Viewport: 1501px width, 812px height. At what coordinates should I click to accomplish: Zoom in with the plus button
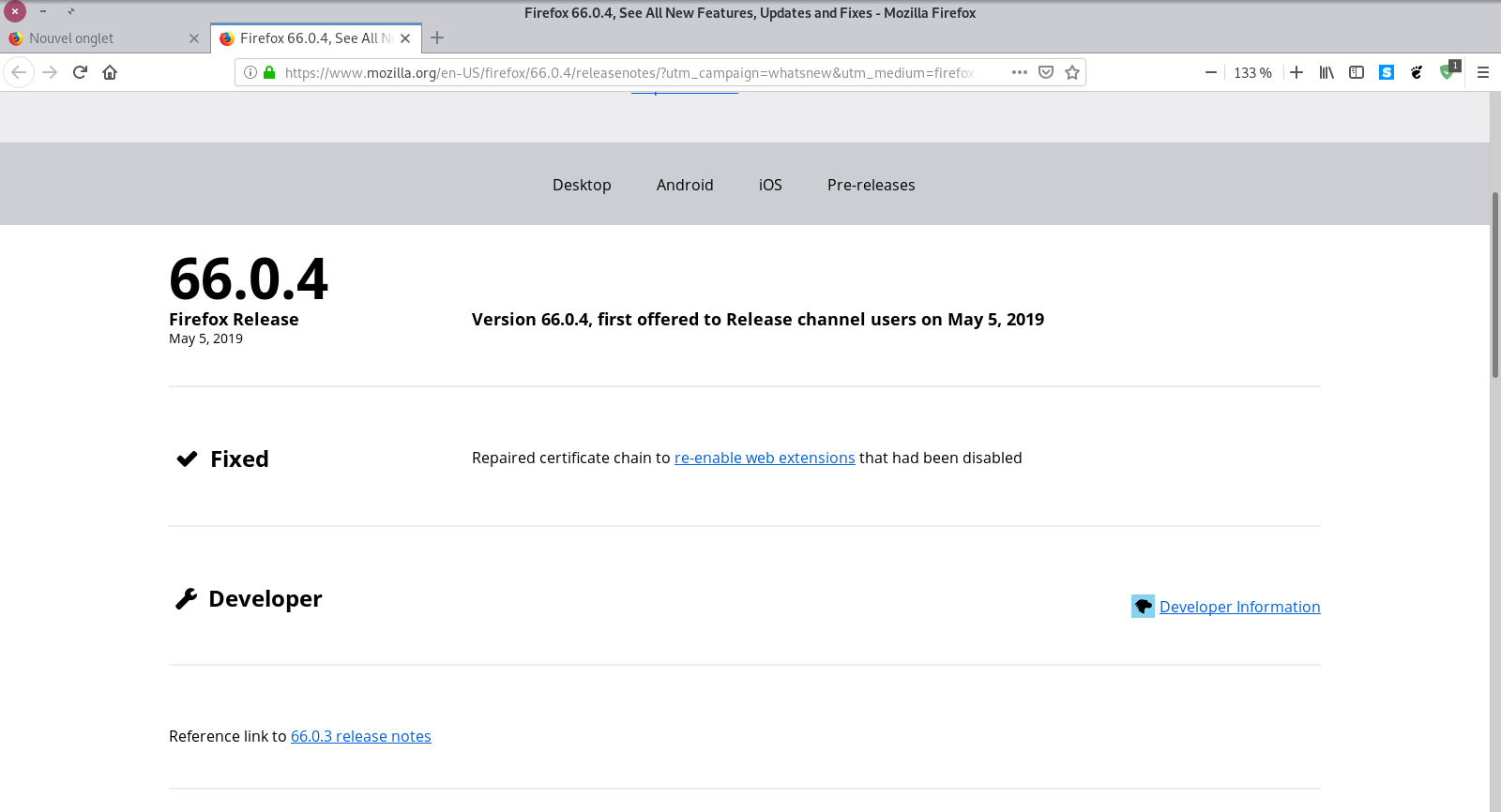click(1296, 72)
